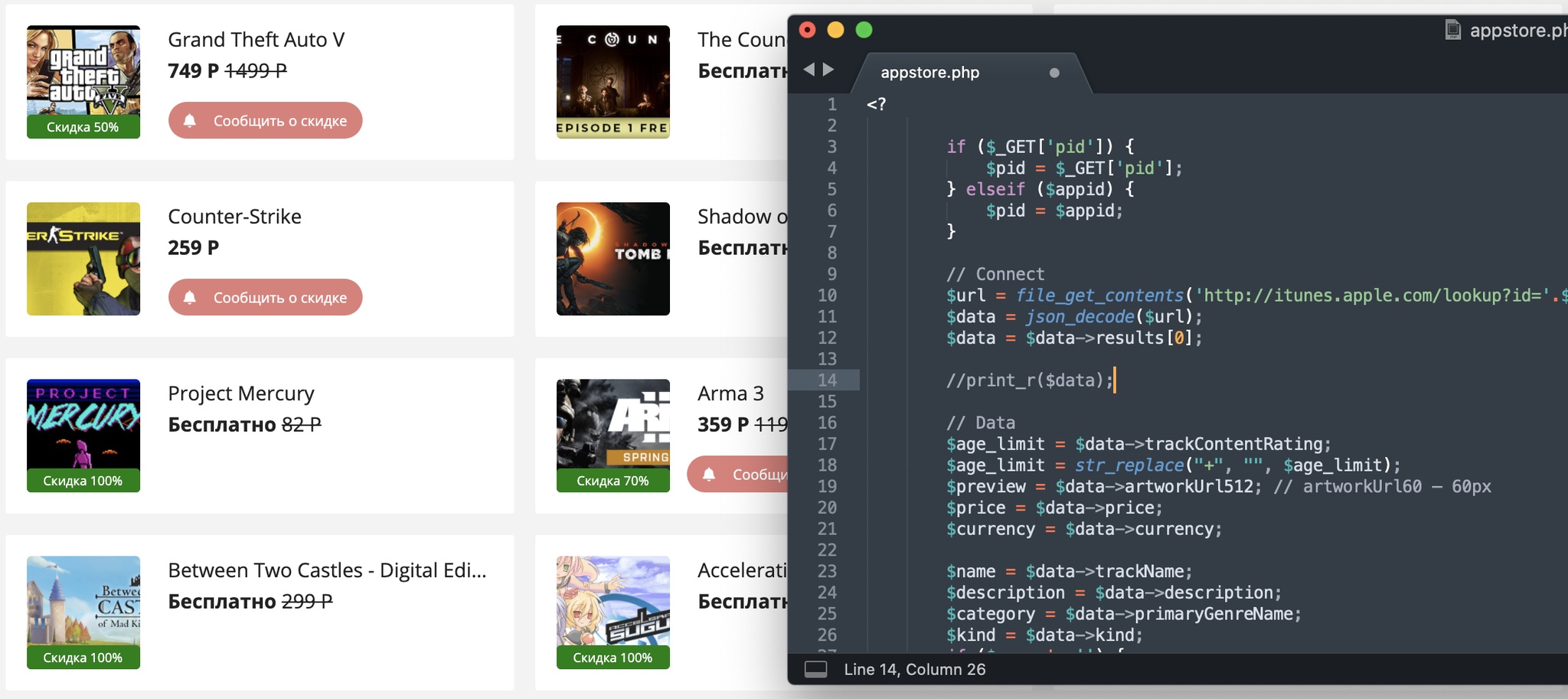This screenshot has height=699, width=1568.
Task: Open the Shadow of the Tomb Raider cover
Action: 613,259
